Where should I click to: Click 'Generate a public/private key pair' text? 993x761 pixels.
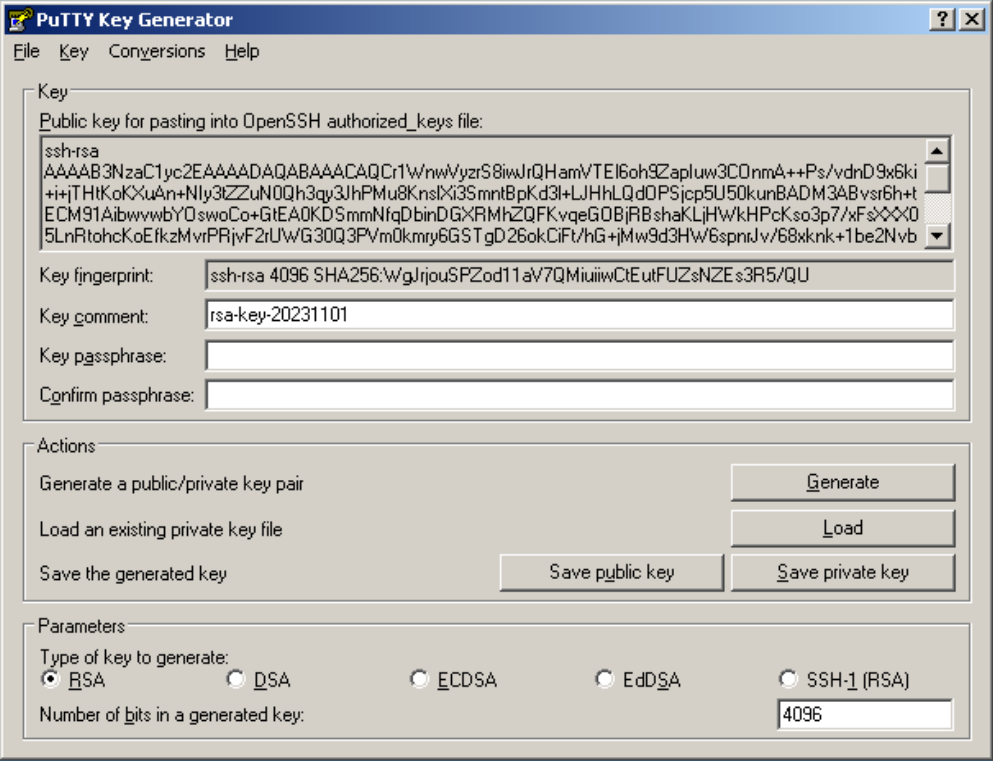point(172,484)
